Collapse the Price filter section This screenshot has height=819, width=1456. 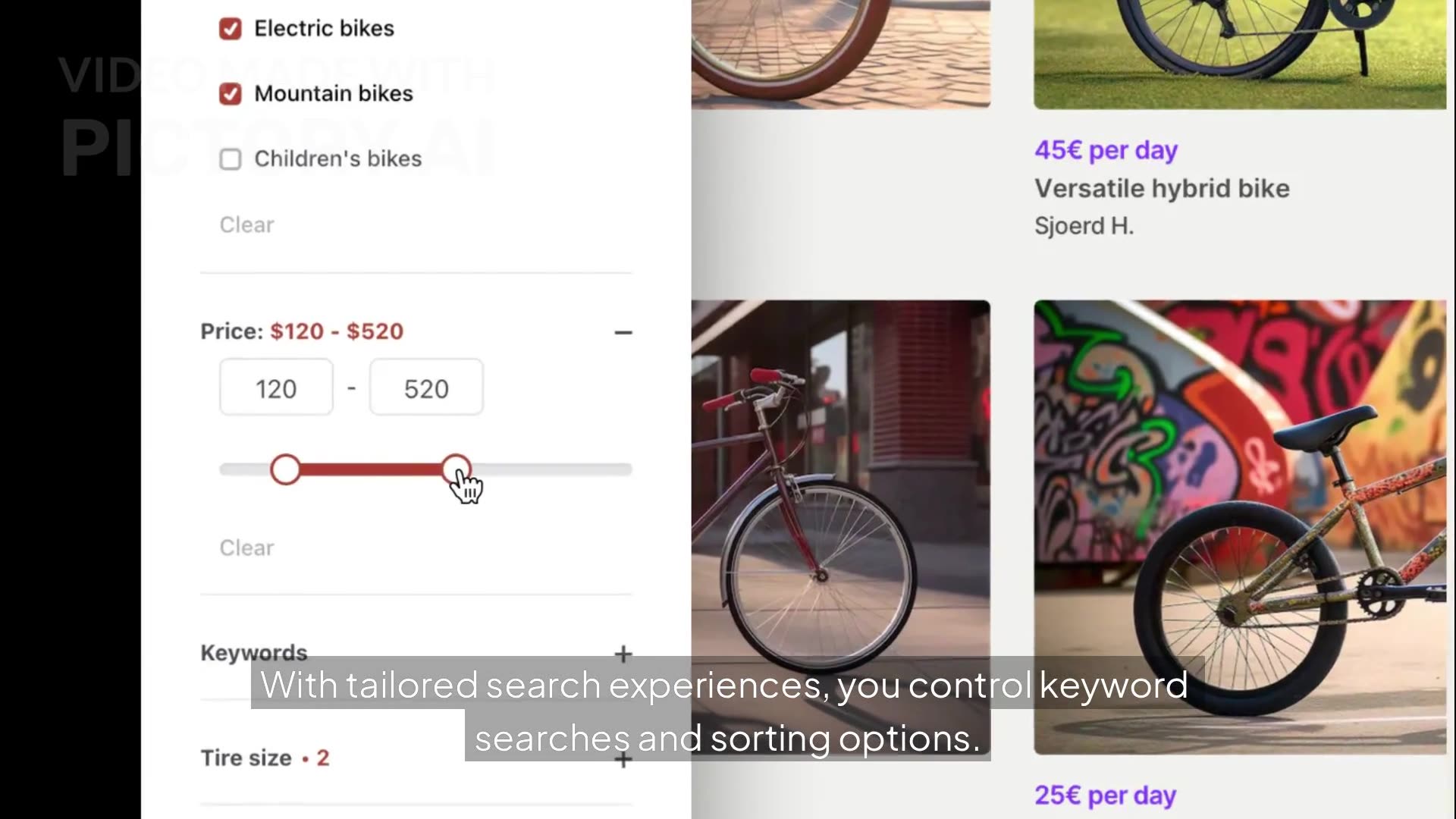tap(623, 332)
